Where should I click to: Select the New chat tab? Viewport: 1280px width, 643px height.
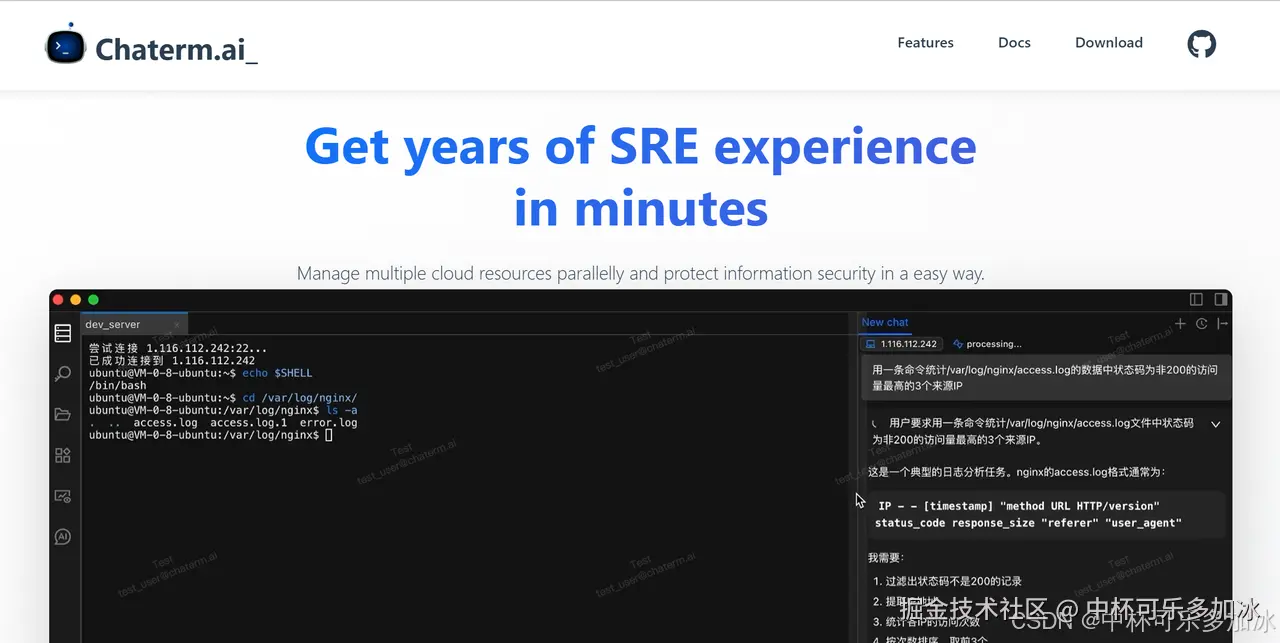(x=885, y=322)
